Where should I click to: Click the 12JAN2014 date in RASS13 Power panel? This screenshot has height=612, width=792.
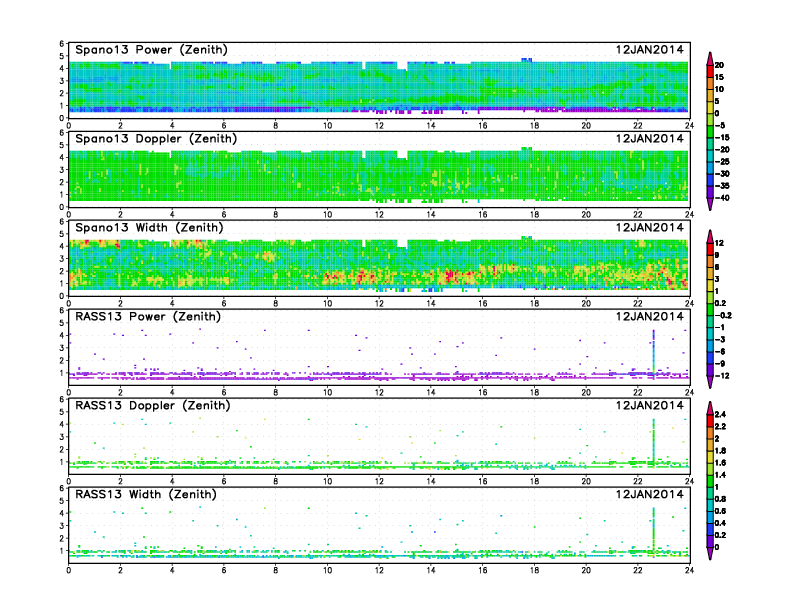[x=650, y=317]
